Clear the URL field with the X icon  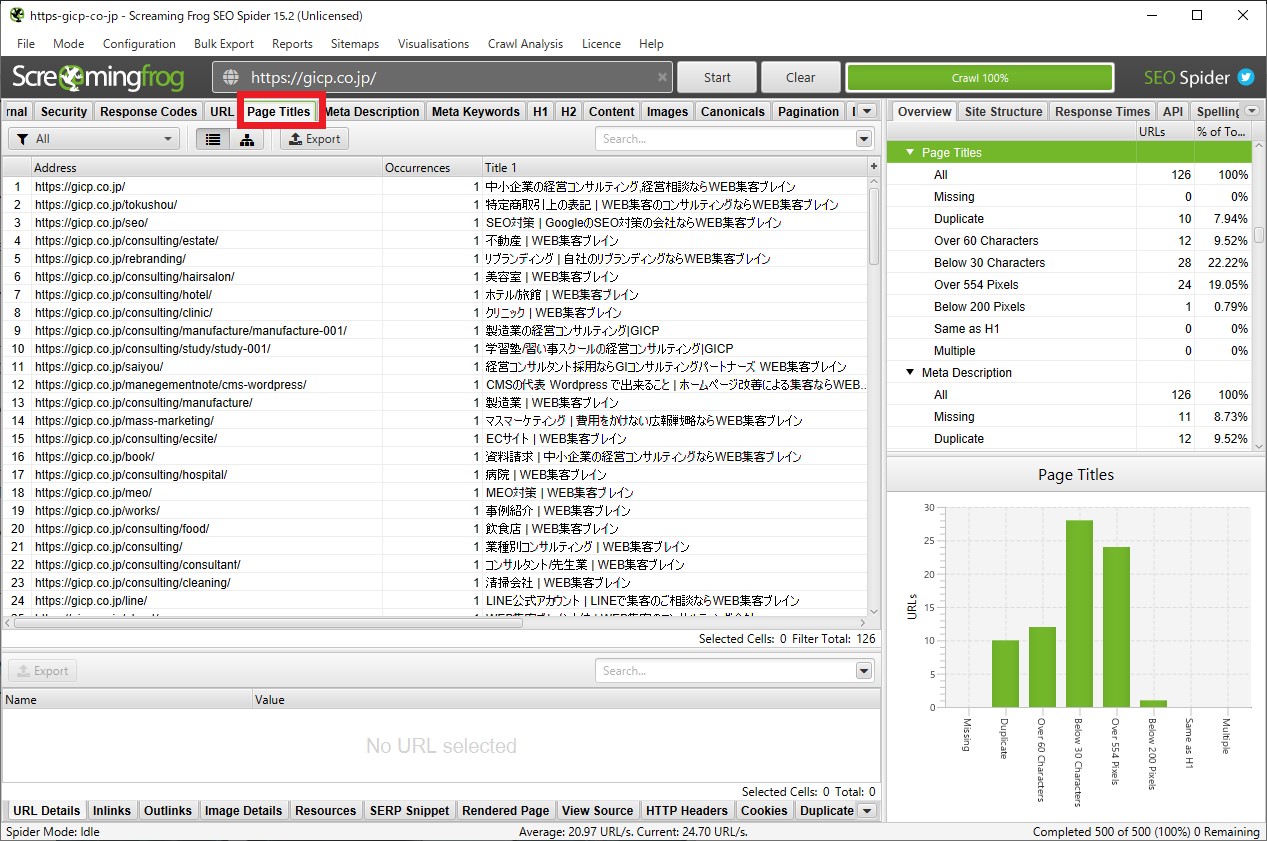tap(662, 77)
